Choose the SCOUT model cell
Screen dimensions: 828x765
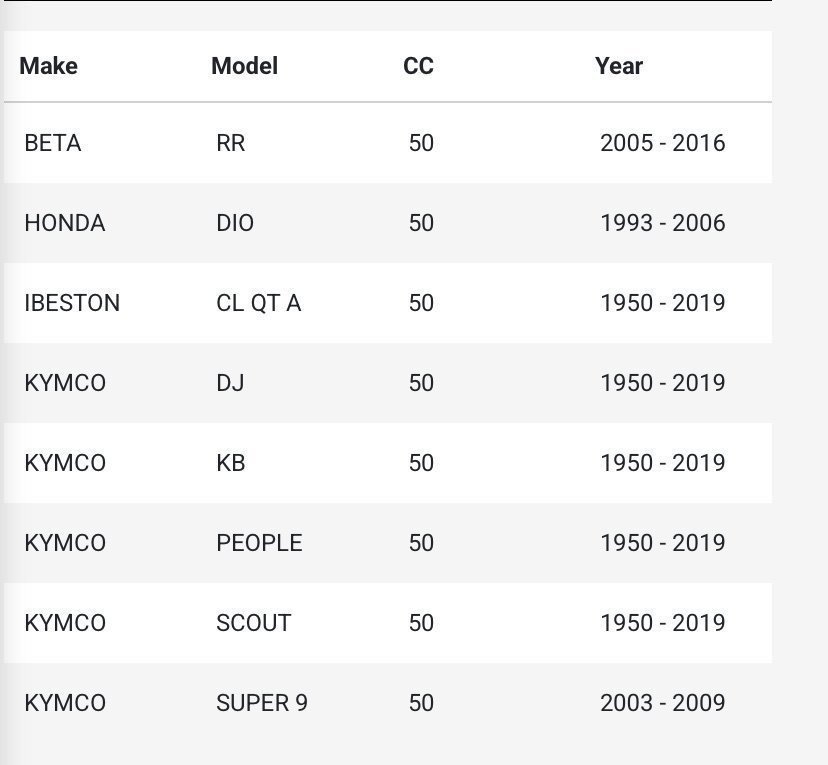point(253,623)
